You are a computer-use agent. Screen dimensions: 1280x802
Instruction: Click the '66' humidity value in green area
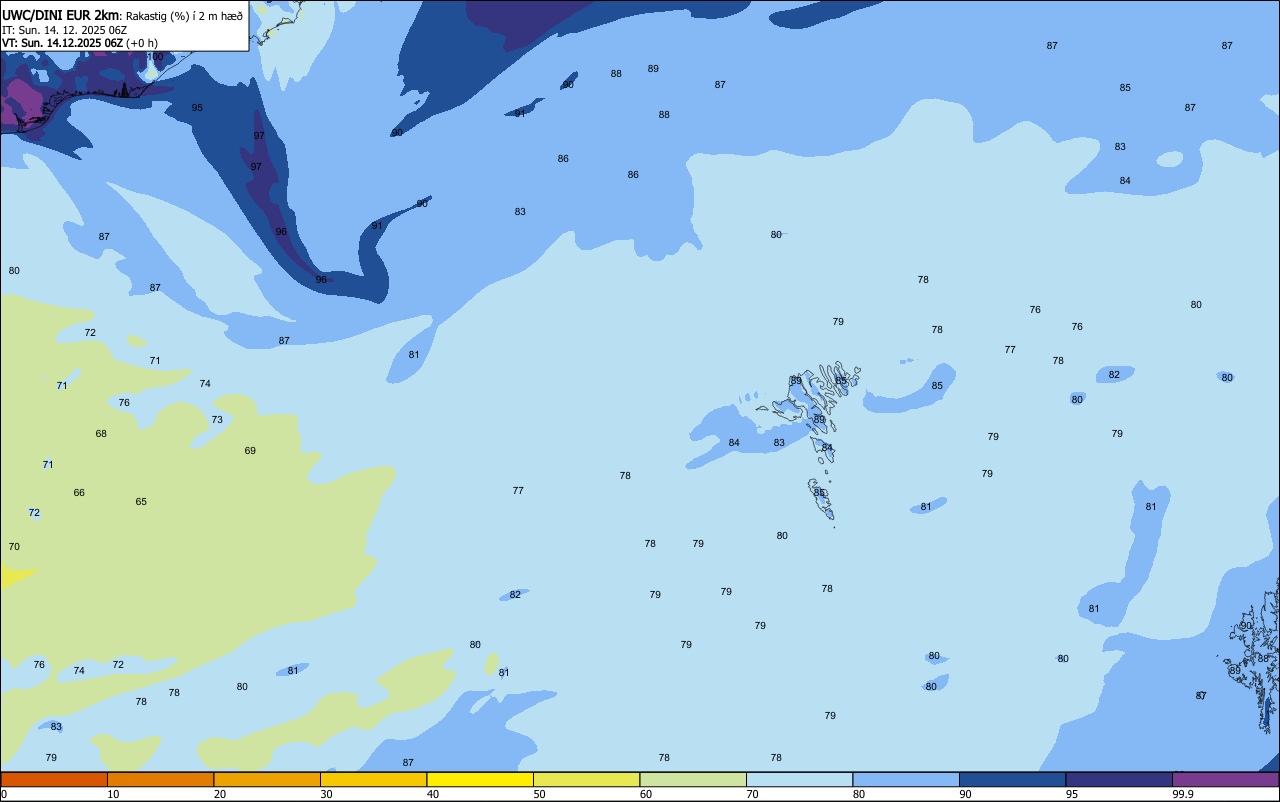(x=79, y=493)
